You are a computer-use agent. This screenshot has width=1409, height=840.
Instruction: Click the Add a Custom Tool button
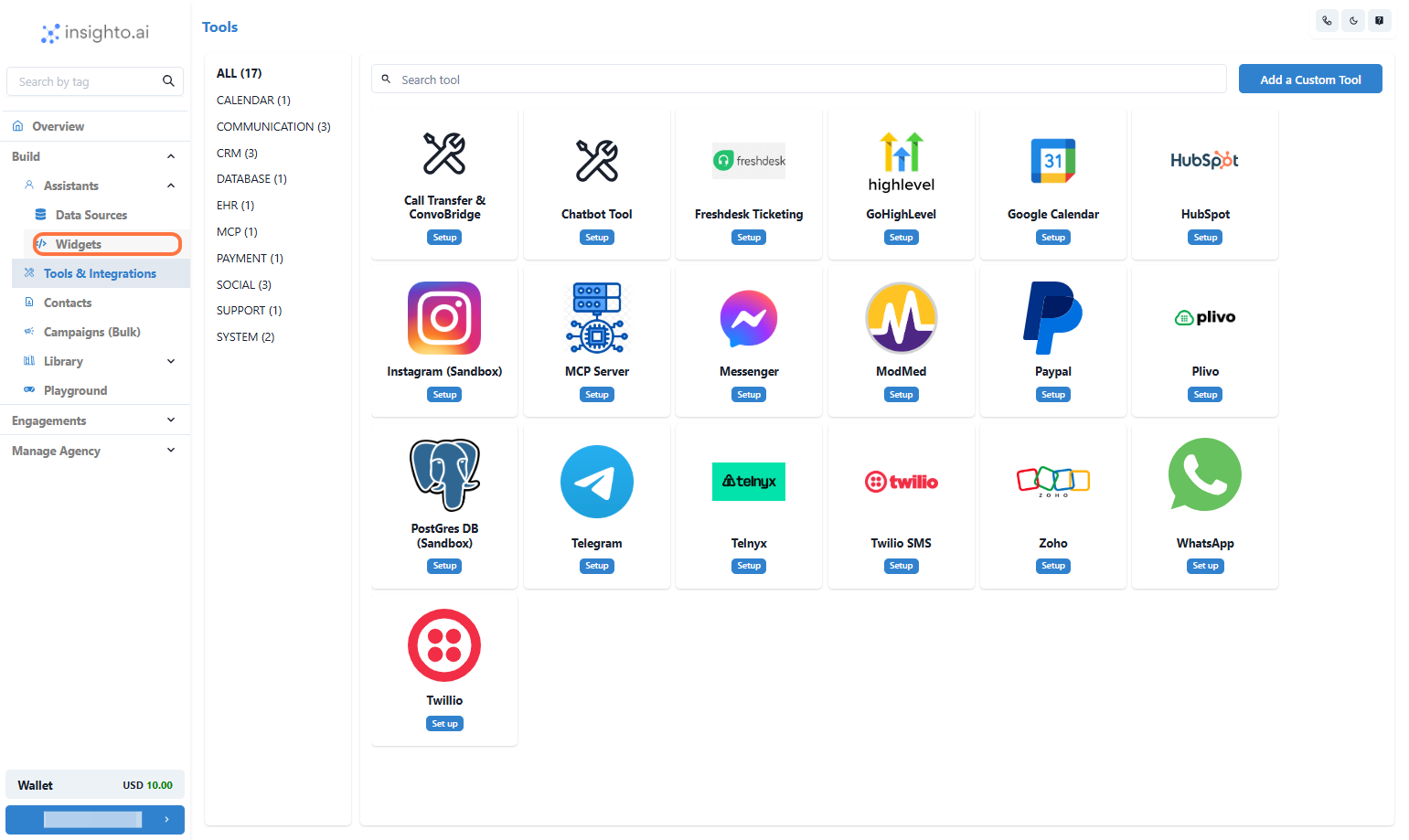[x=1310, y=79]
